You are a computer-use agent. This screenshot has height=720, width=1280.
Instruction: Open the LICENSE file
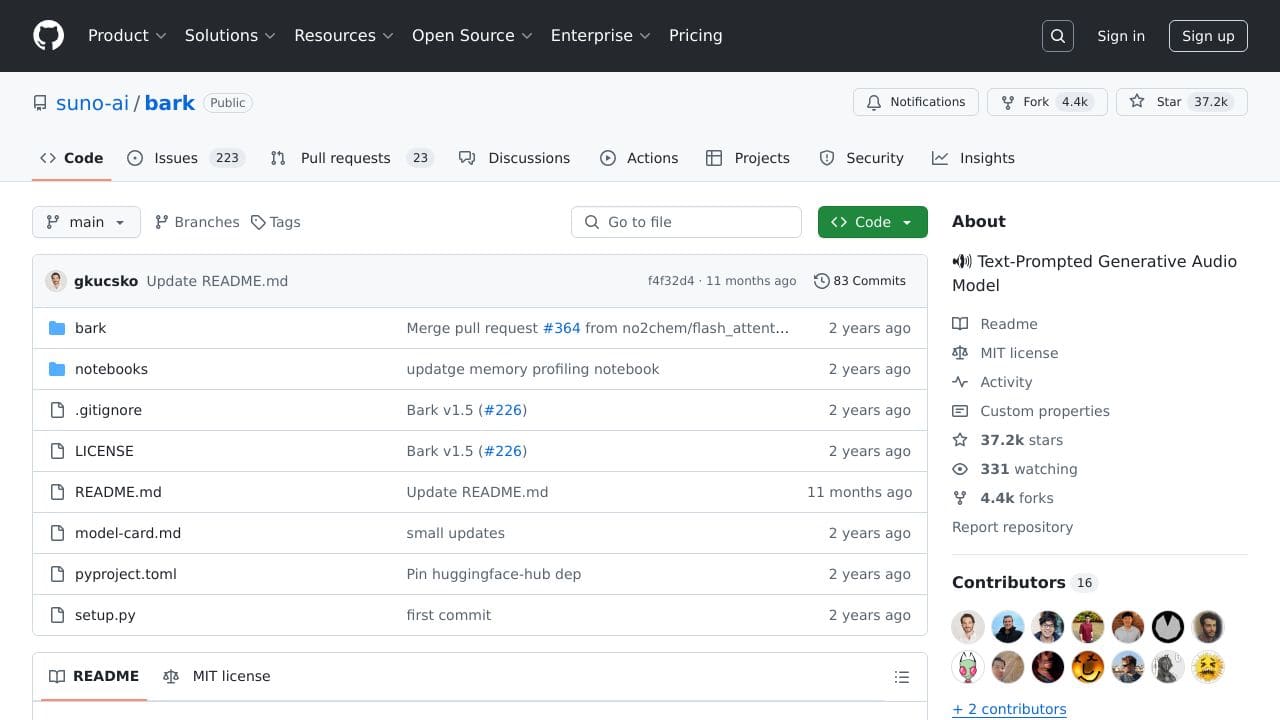(104, 451)
